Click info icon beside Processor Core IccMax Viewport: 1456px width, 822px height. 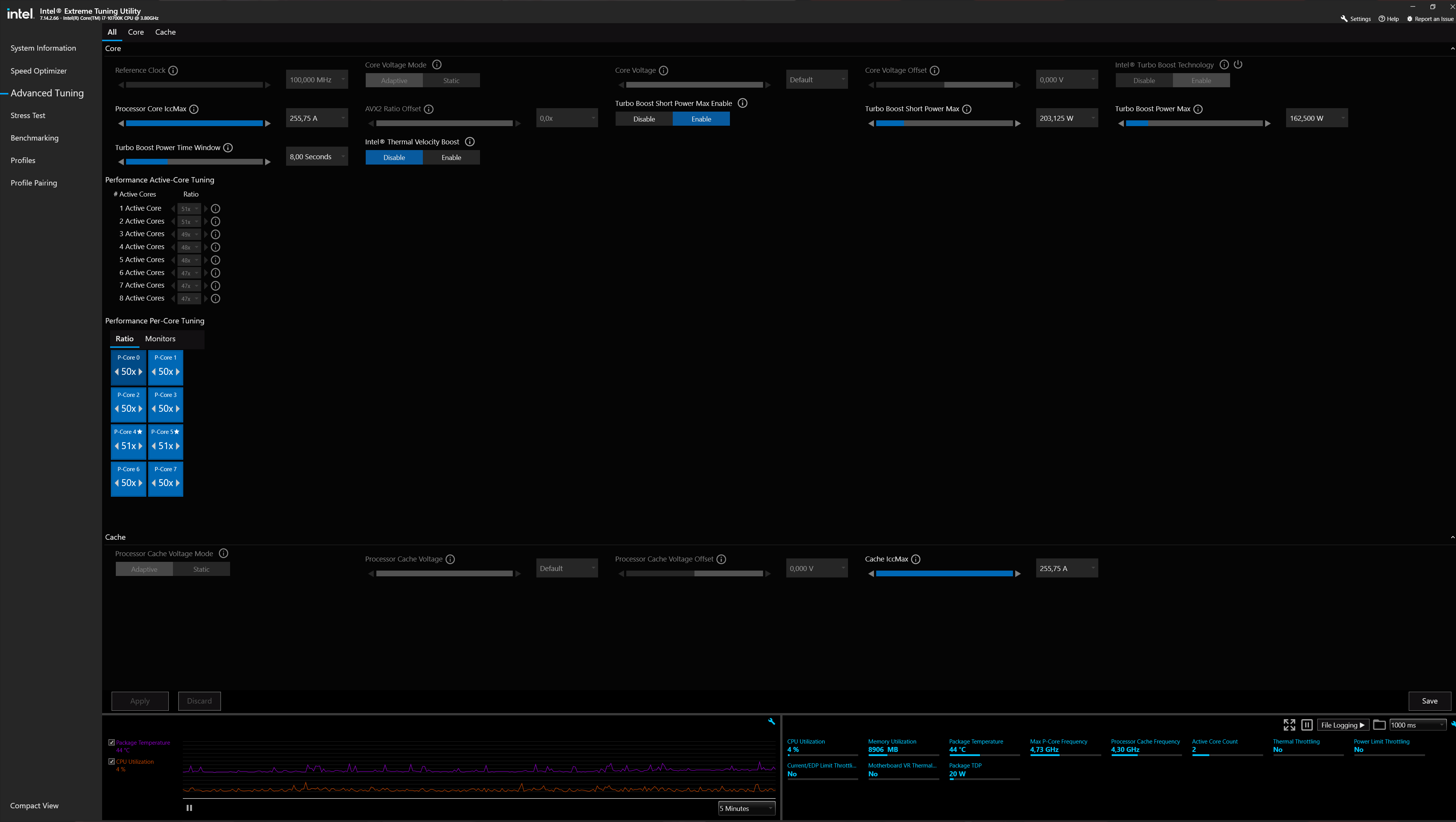(194, 109)
